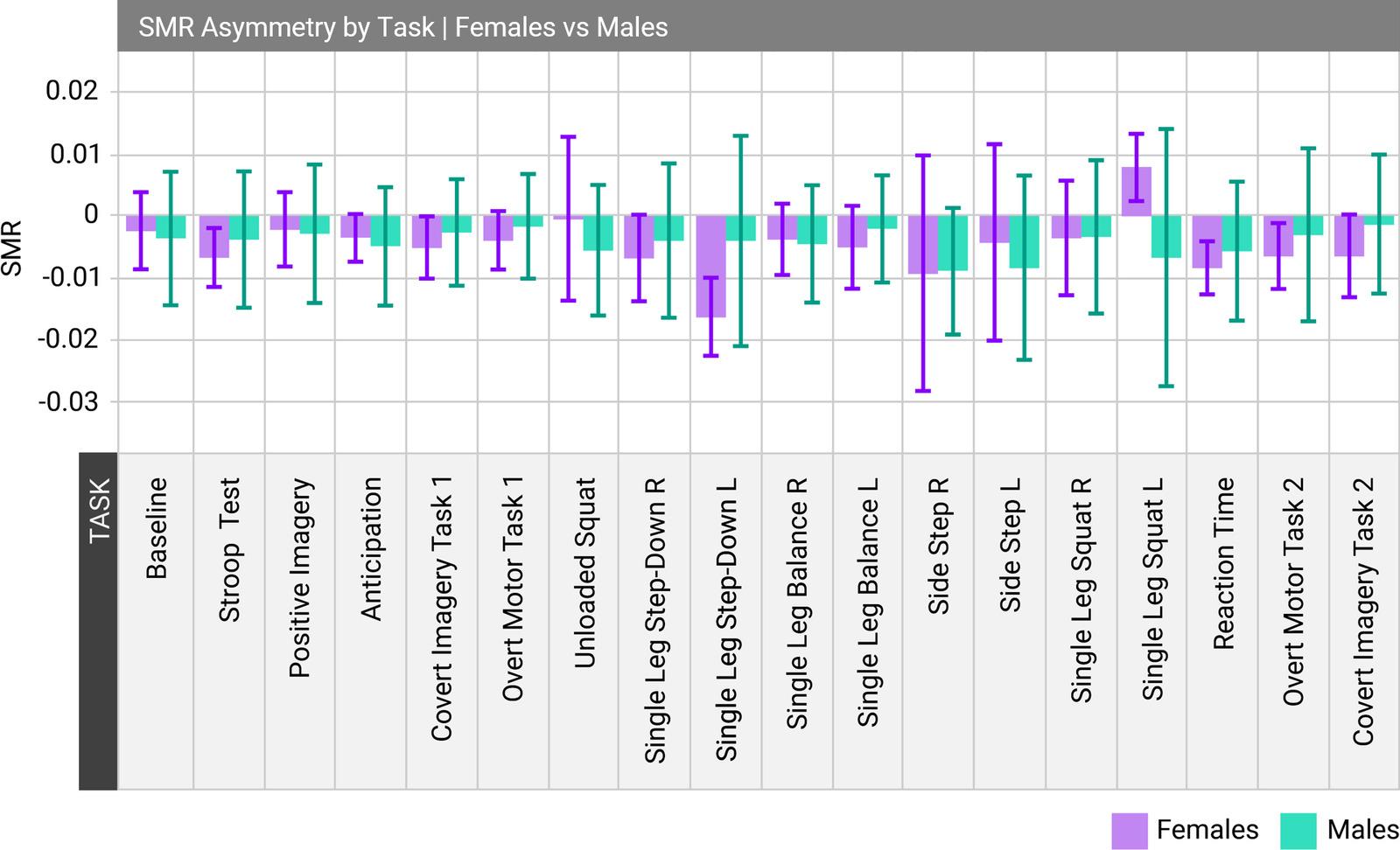Select the Stroop Test task label
Image resolution: width=1400 pixels, height=850 pixels.
(228, 549)
